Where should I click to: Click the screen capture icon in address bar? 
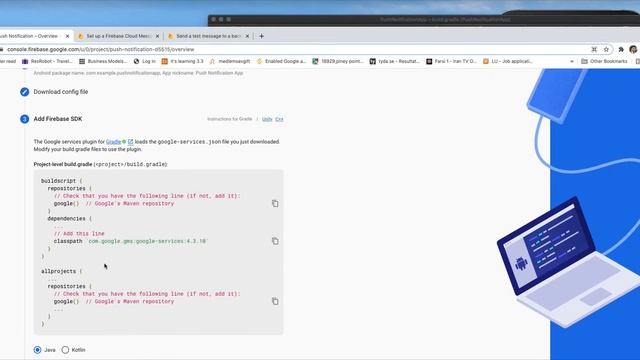click(594, 49)
